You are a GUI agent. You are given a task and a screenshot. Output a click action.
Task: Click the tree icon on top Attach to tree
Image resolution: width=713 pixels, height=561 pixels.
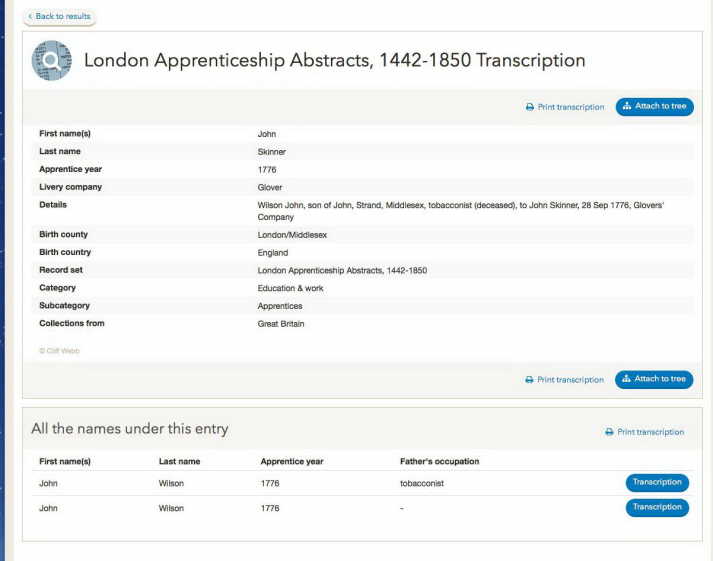tap(627, 106)
